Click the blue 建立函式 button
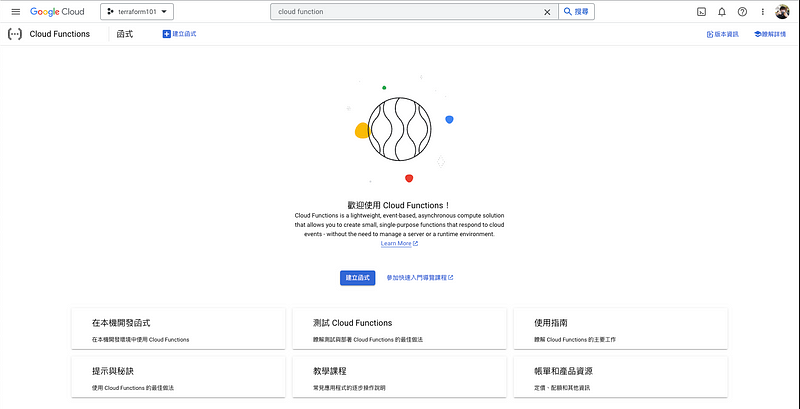800x409 pixels. [x=358, y=278]
